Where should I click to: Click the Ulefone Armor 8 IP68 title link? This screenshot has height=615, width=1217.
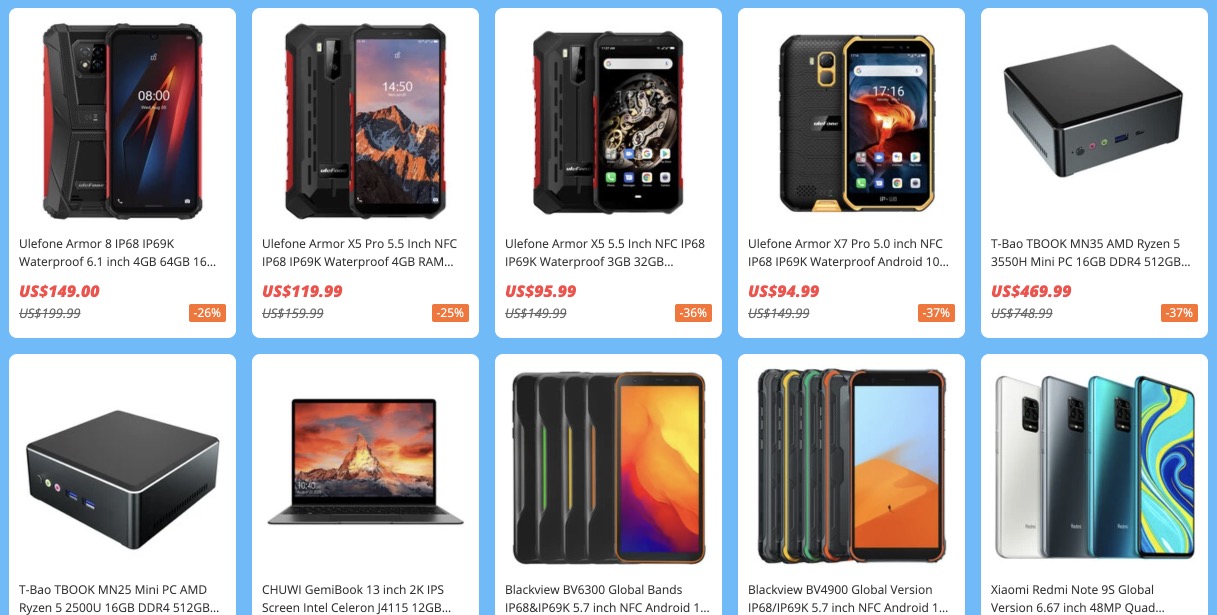118,253
